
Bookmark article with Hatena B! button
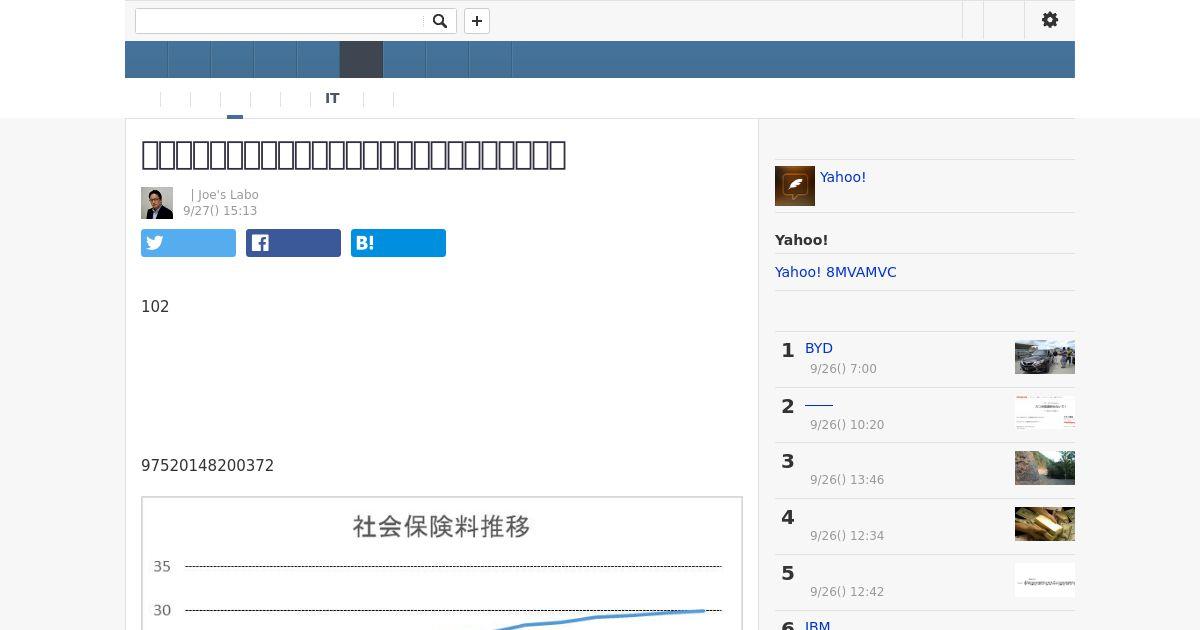click(x=398, y=243)
